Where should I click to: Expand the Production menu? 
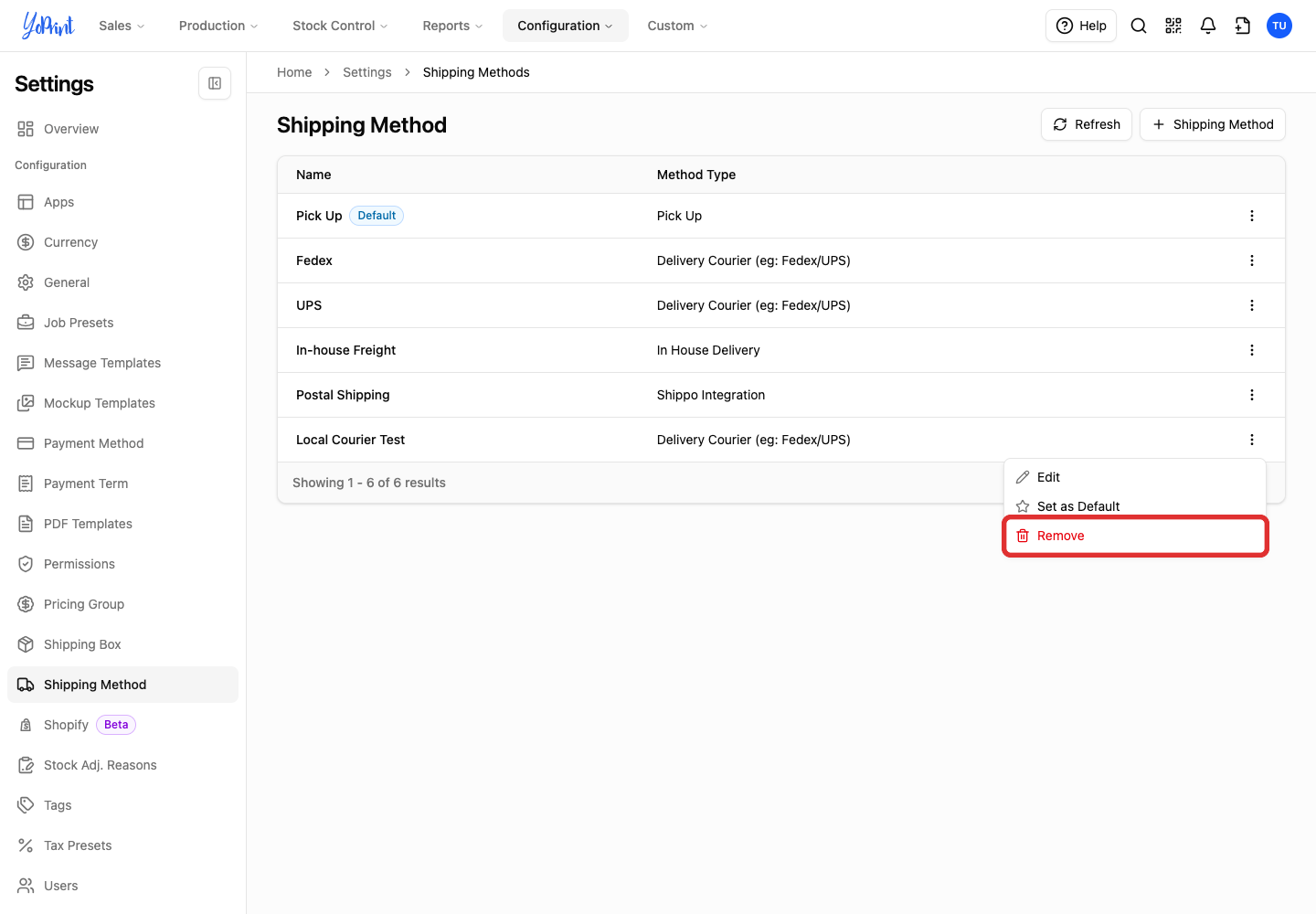218,26
